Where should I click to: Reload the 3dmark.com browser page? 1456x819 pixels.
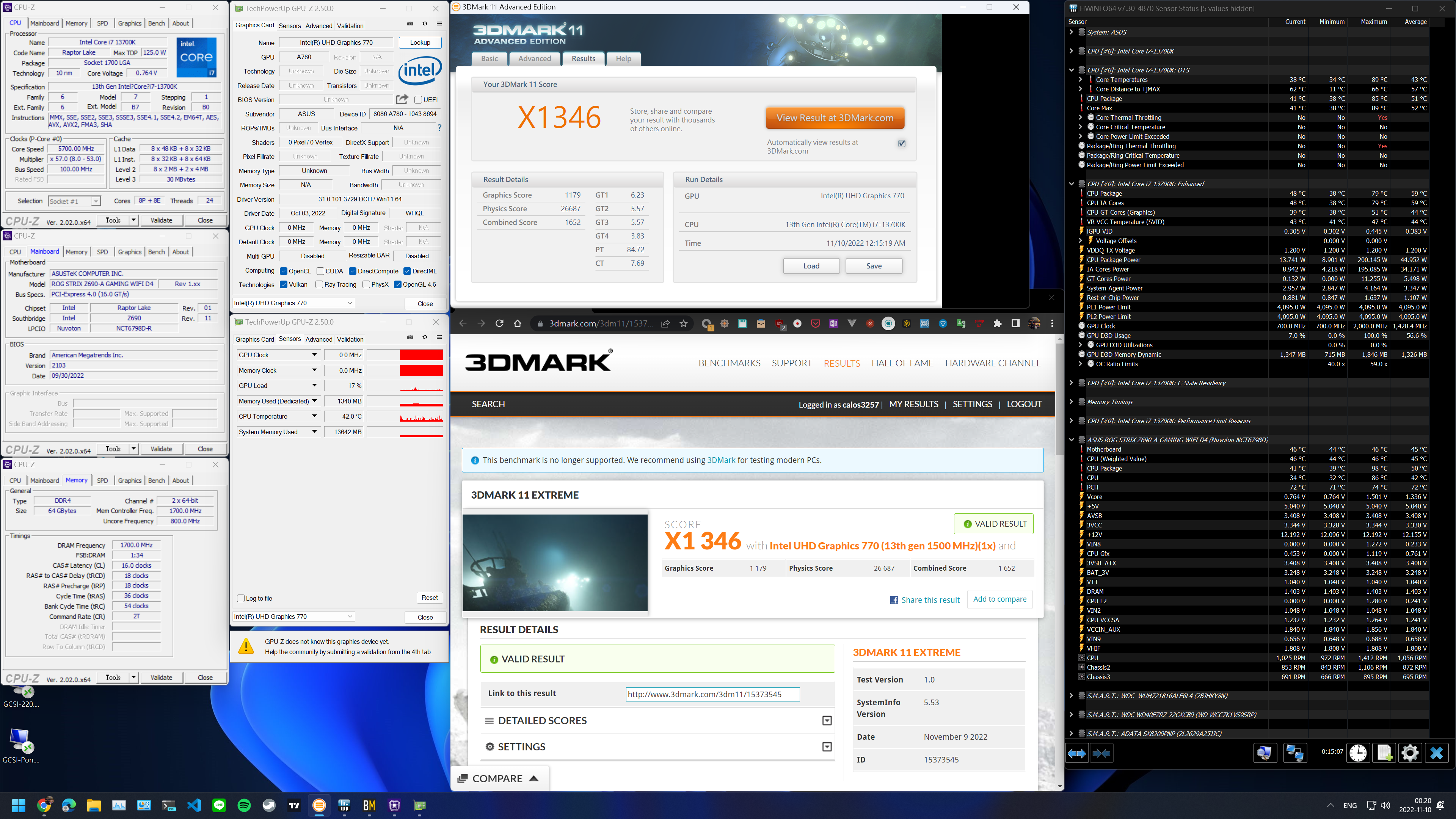(499, 323)
